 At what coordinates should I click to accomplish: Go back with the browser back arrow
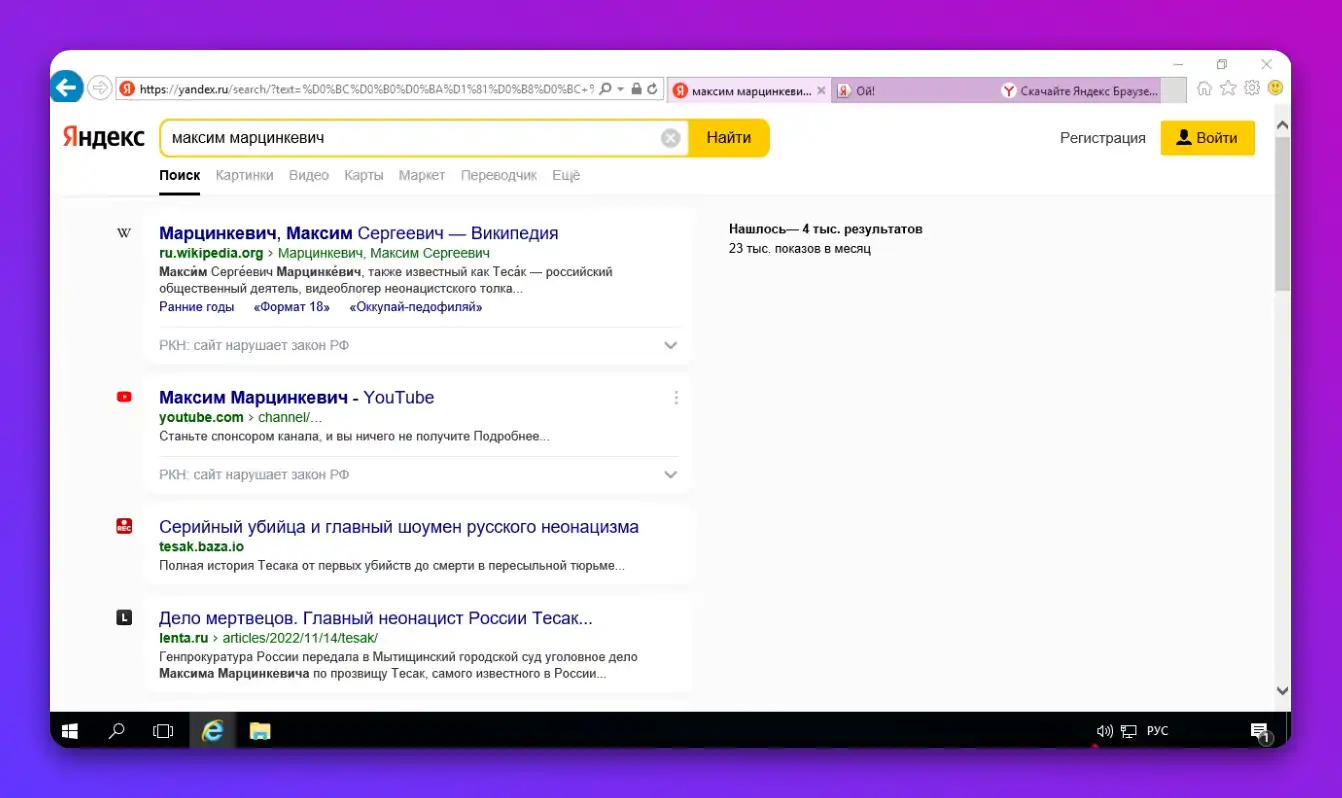coord(66,88)
